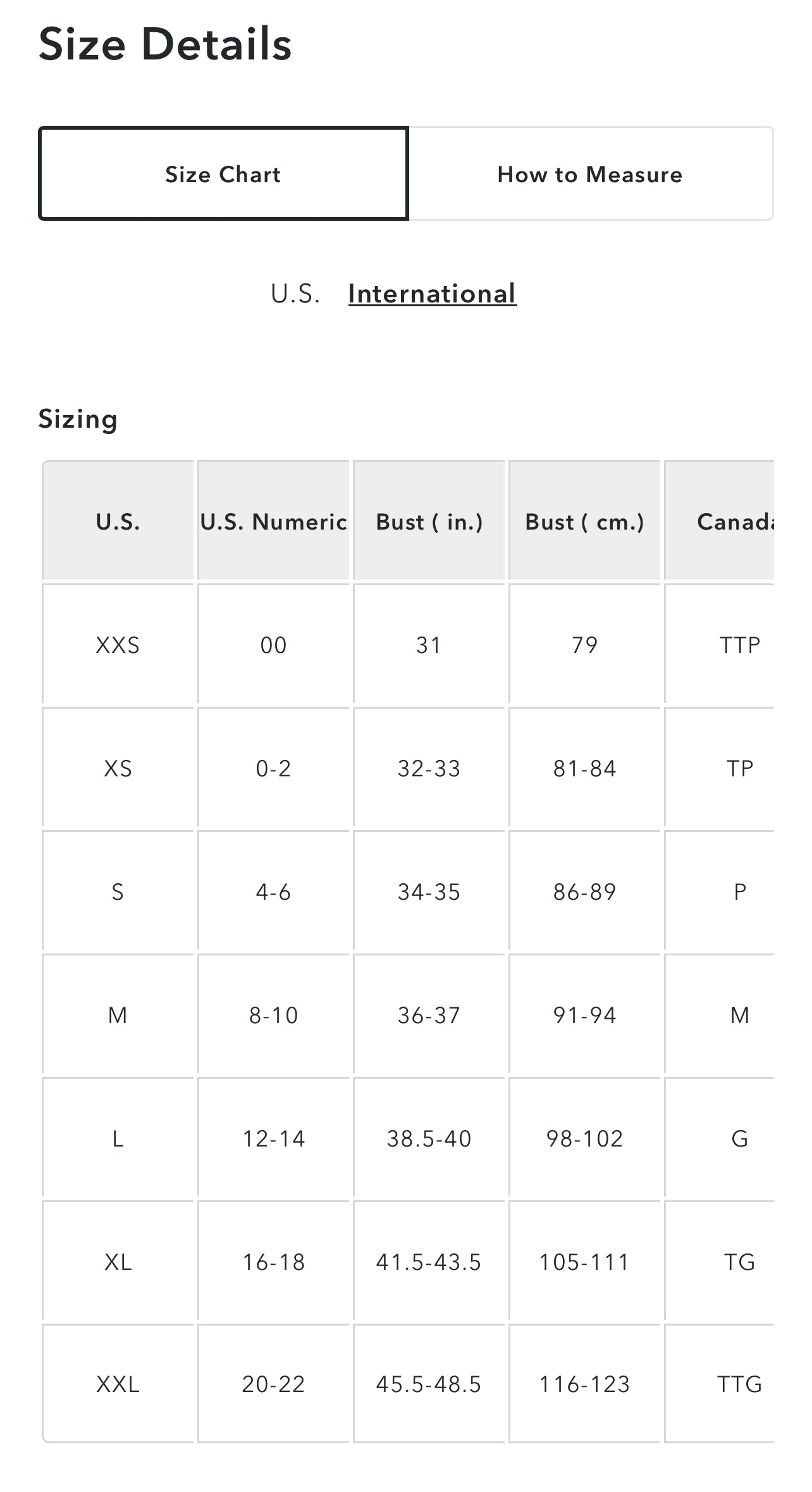This screenshot has height=1492, width=812.
Task: Click the Size Details heading
Action: click(165, 44)
